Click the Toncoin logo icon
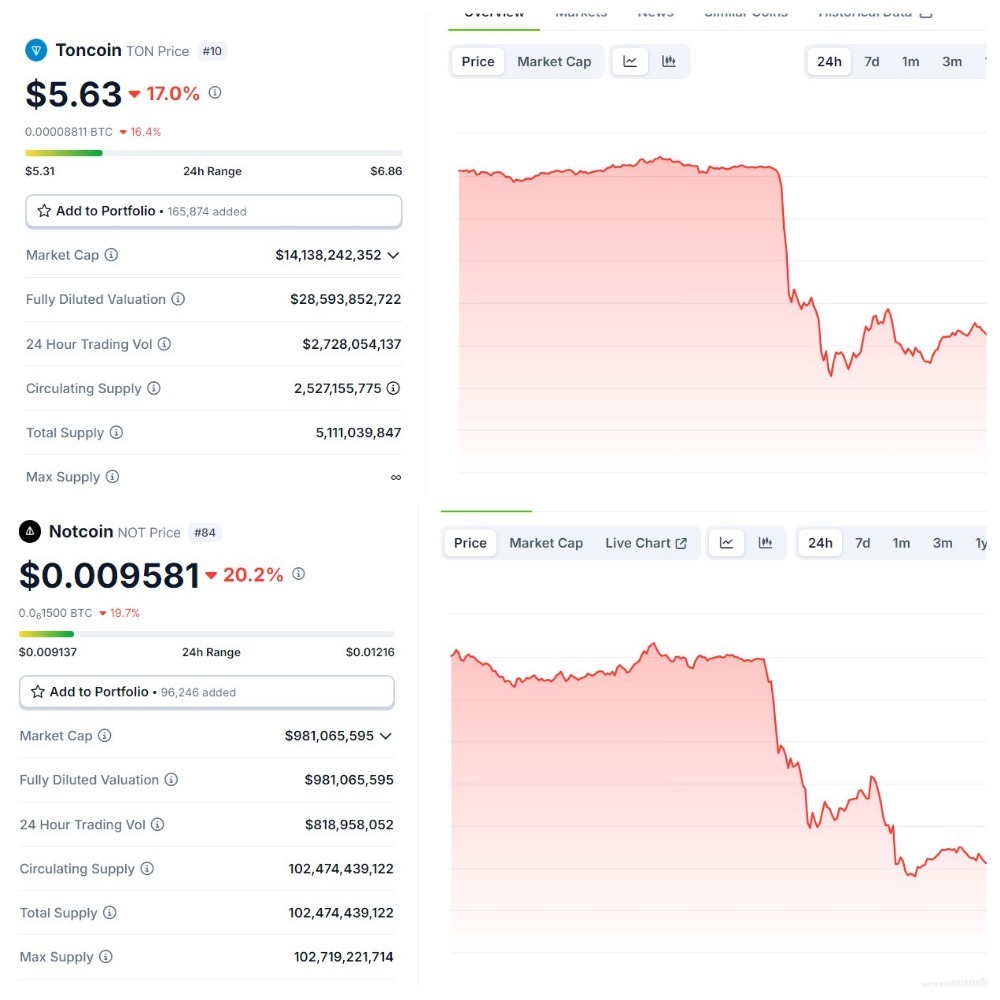The width and height of the screenshot is (1000, 1000). click(36, 50)
